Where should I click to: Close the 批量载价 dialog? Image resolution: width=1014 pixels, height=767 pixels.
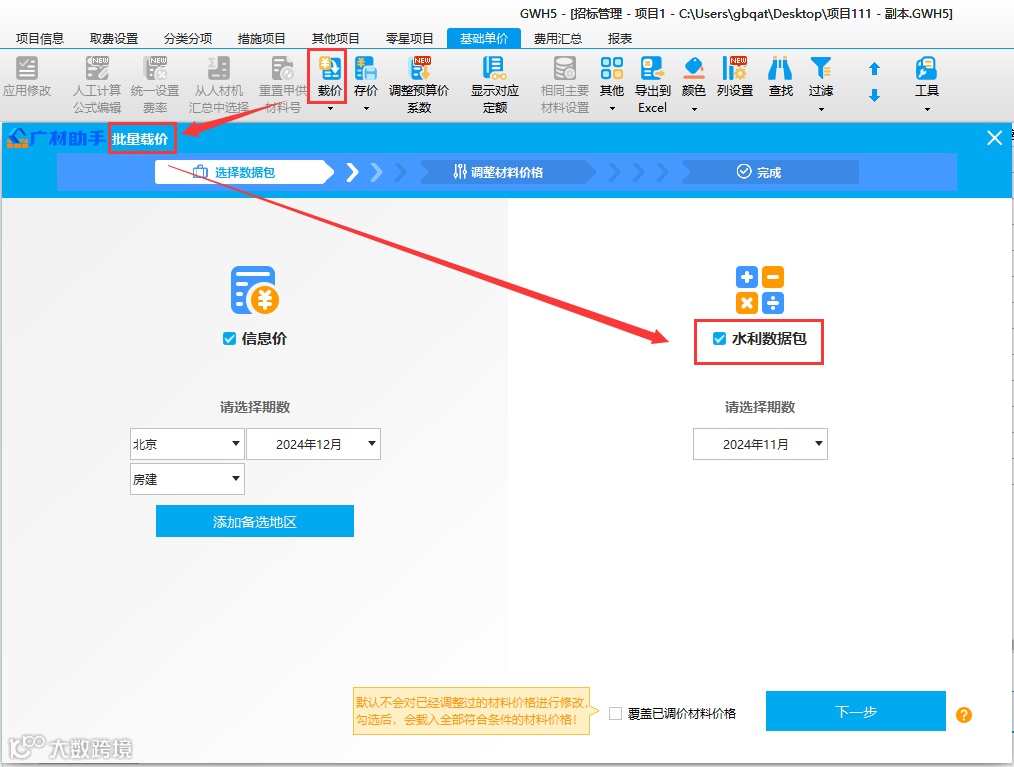click(x=995, y=138)
